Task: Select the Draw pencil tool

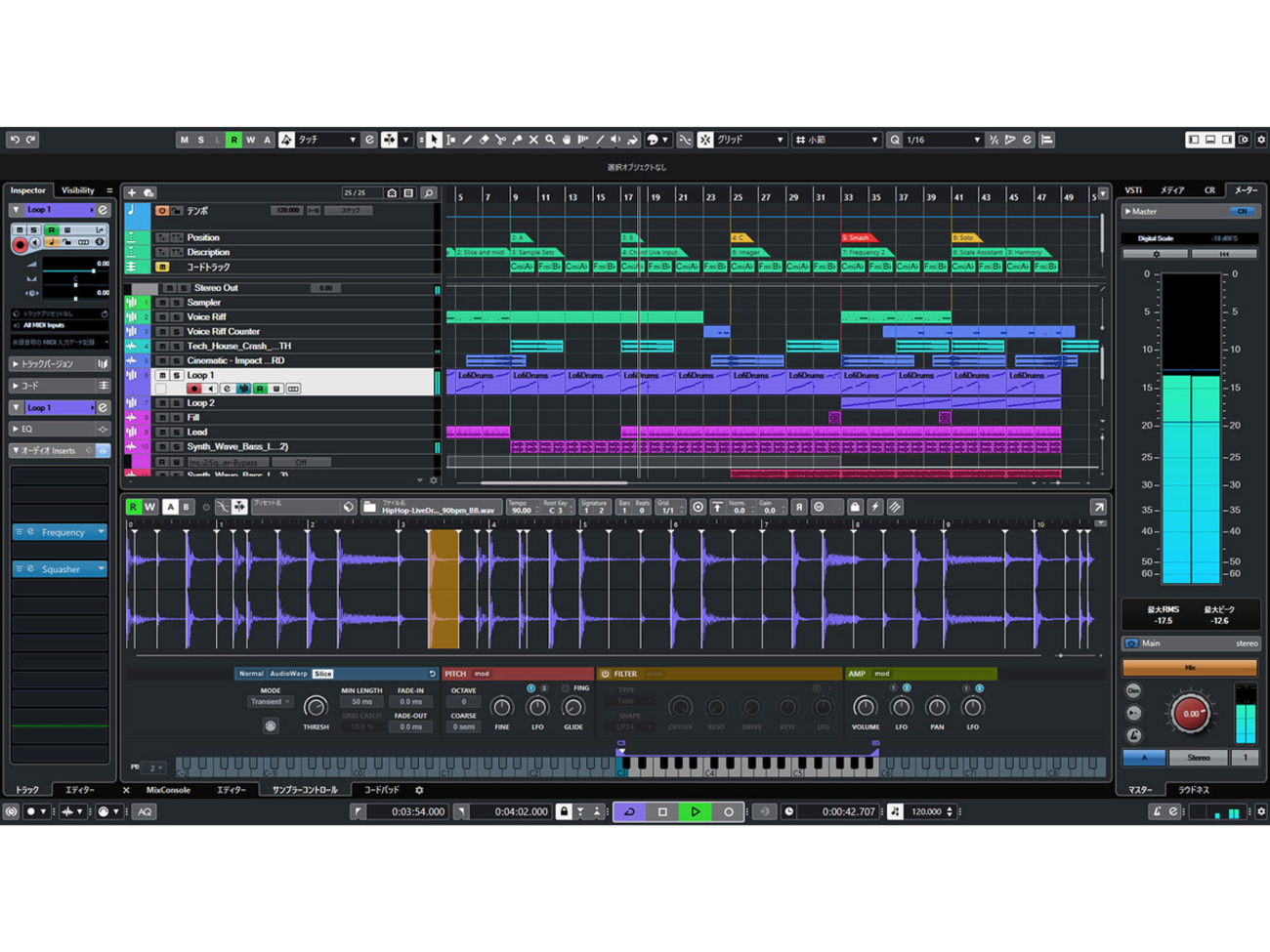Action: (x=467, y=140)
